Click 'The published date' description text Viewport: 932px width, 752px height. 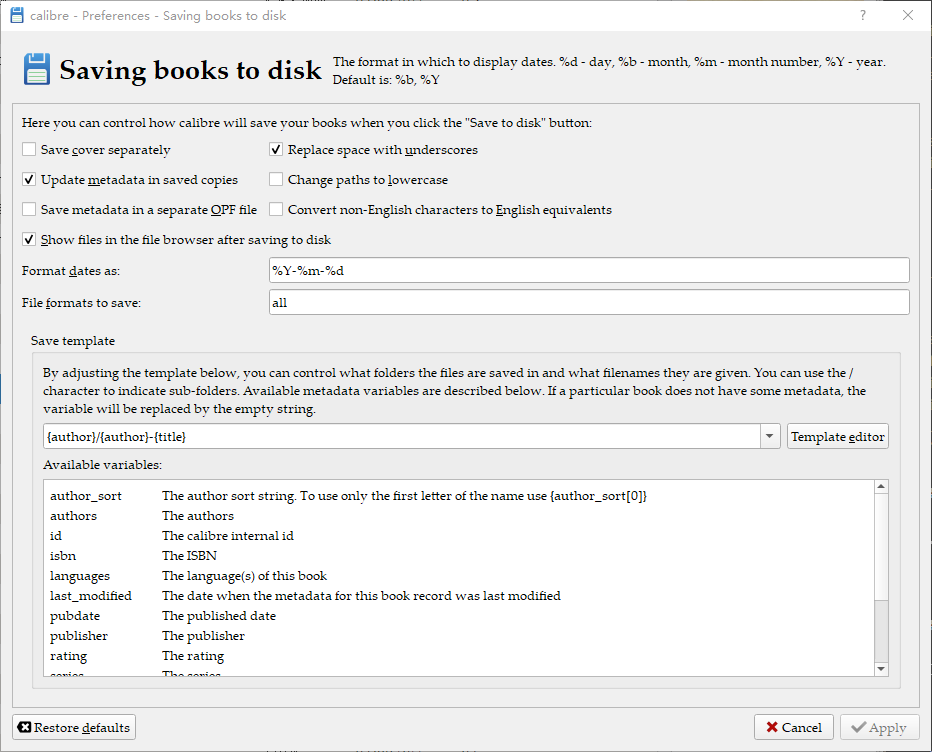(x=219, y=616)
